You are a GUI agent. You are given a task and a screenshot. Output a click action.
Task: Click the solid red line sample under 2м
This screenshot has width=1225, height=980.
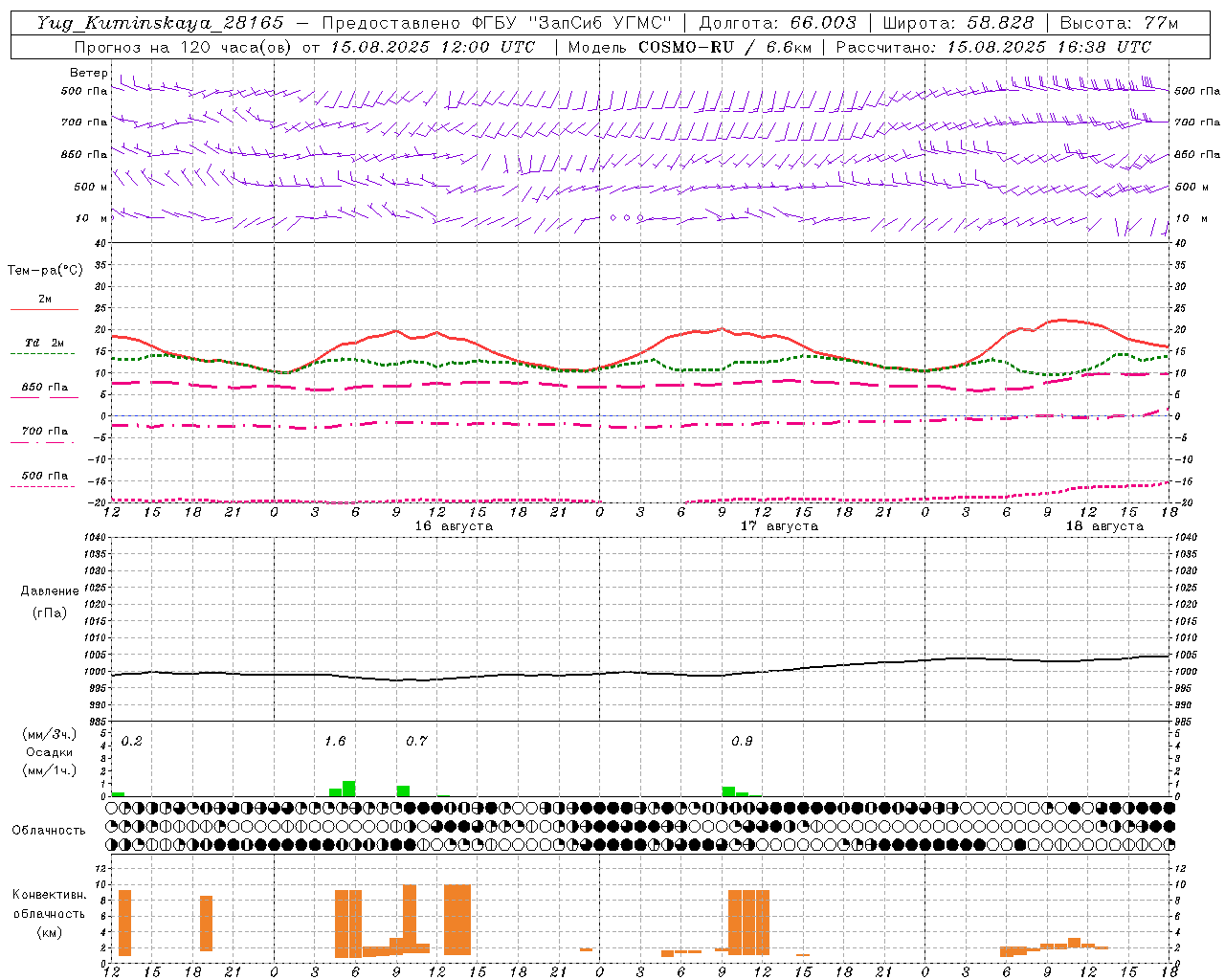(45, 309)
